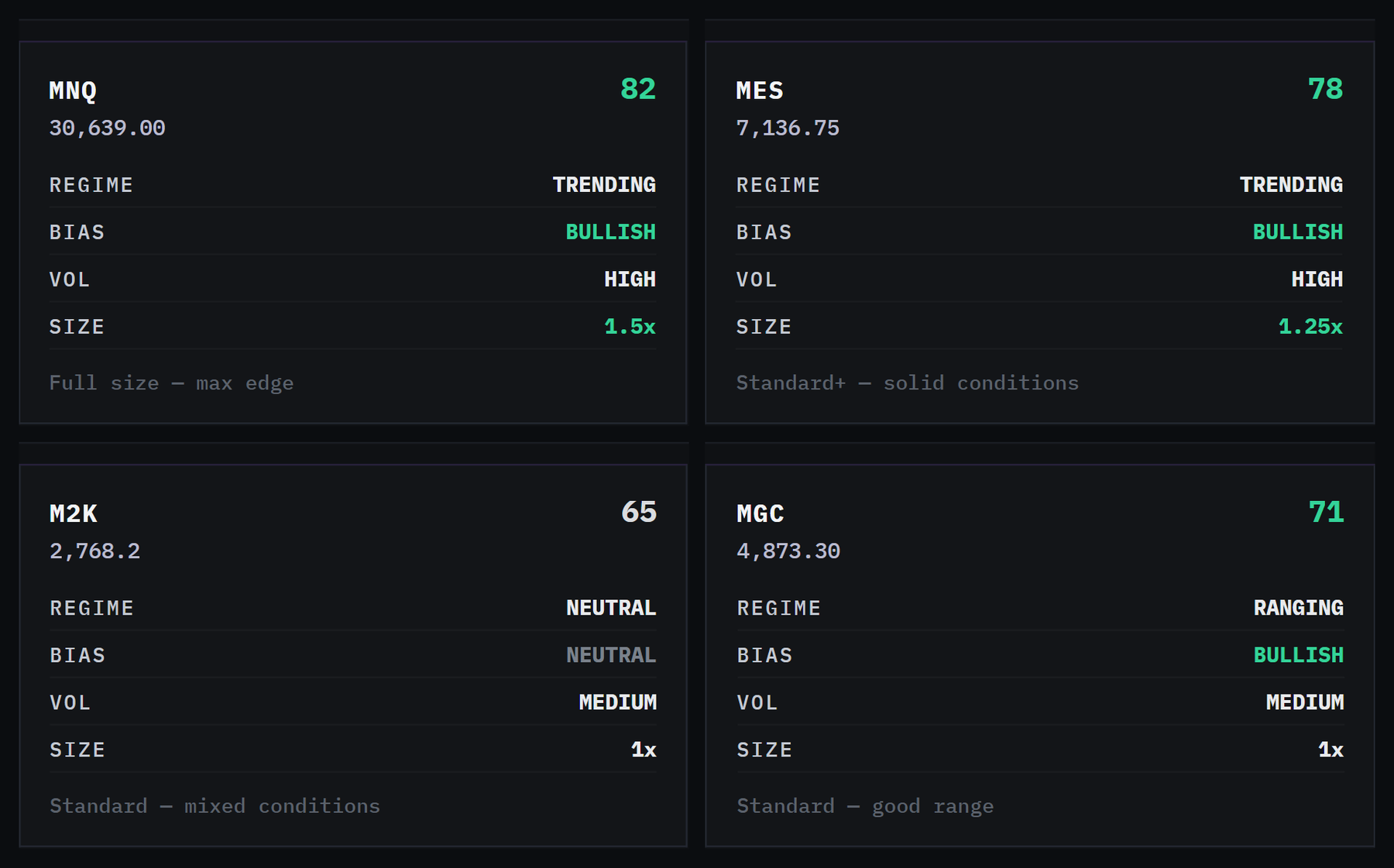Click the MNQ regime value TRENDING
The image size is (1394, 868).
(x=604, y=185)
